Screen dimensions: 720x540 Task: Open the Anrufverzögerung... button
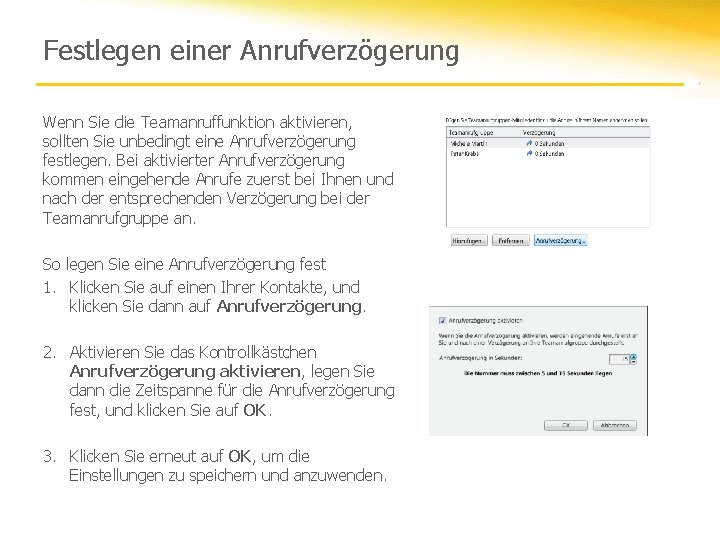pos(560,241)
